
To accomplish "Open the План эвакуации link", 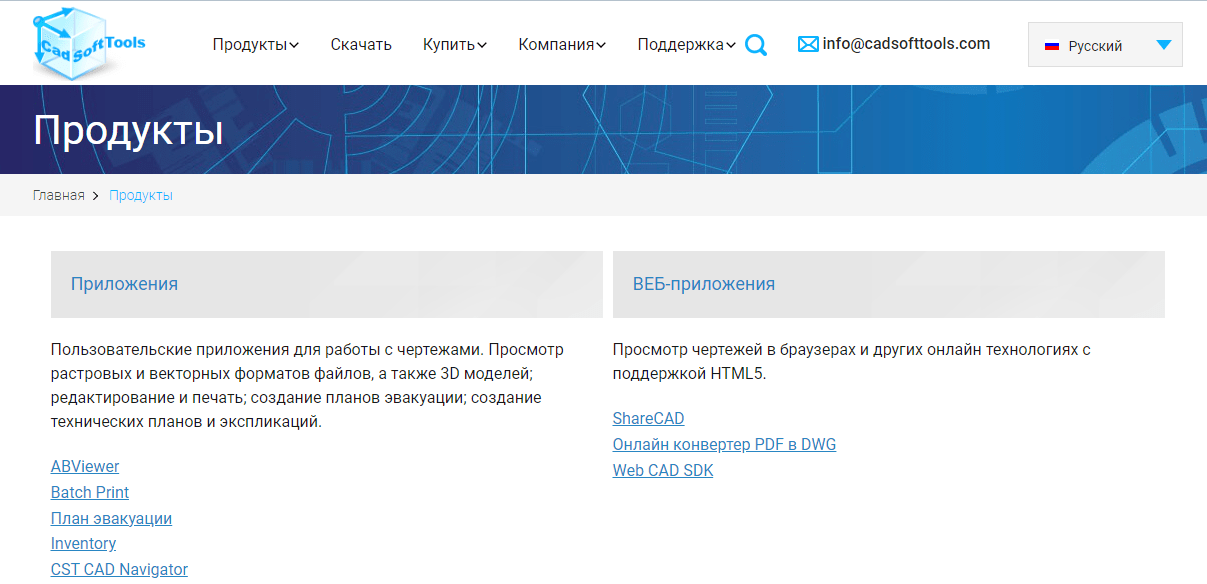I will pos(111,518).
